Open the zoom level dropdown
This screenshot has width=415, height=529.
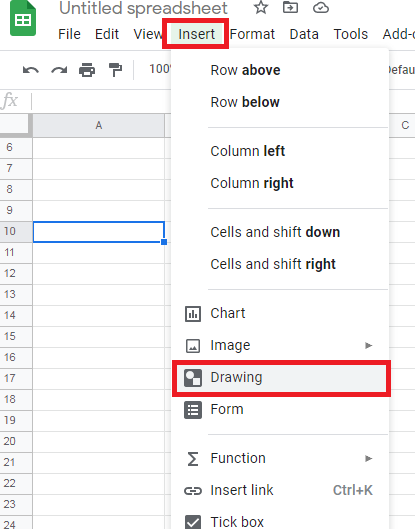tap(160, 69)
